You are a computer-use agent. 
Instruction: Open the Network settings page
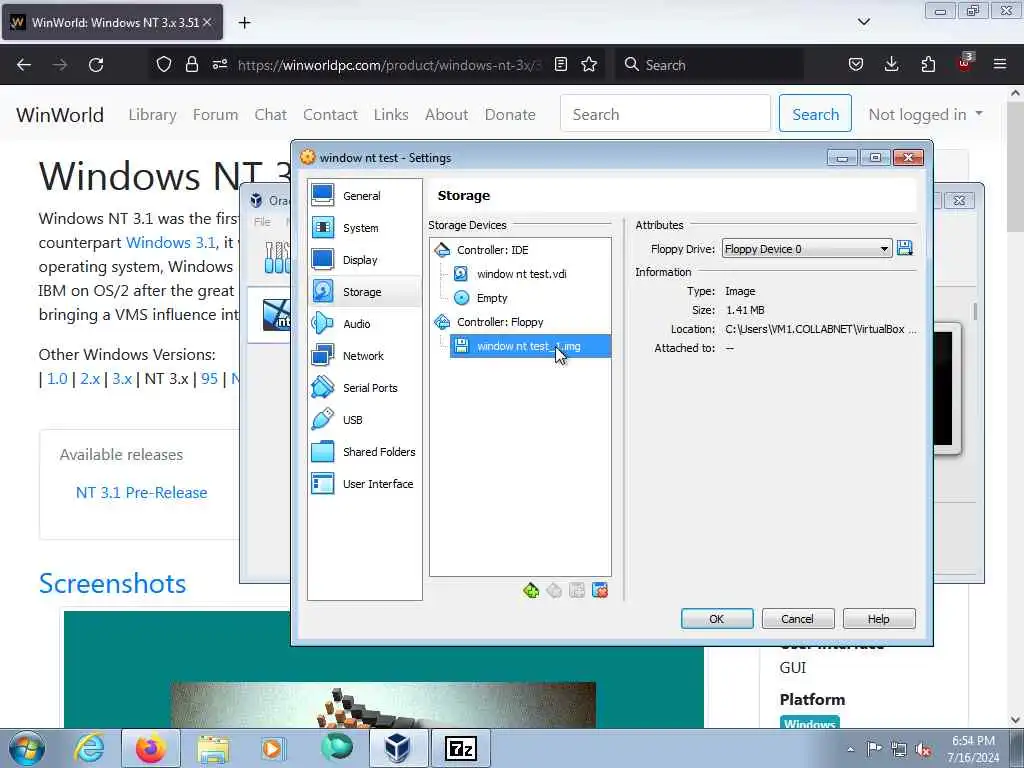click(364, 355)
